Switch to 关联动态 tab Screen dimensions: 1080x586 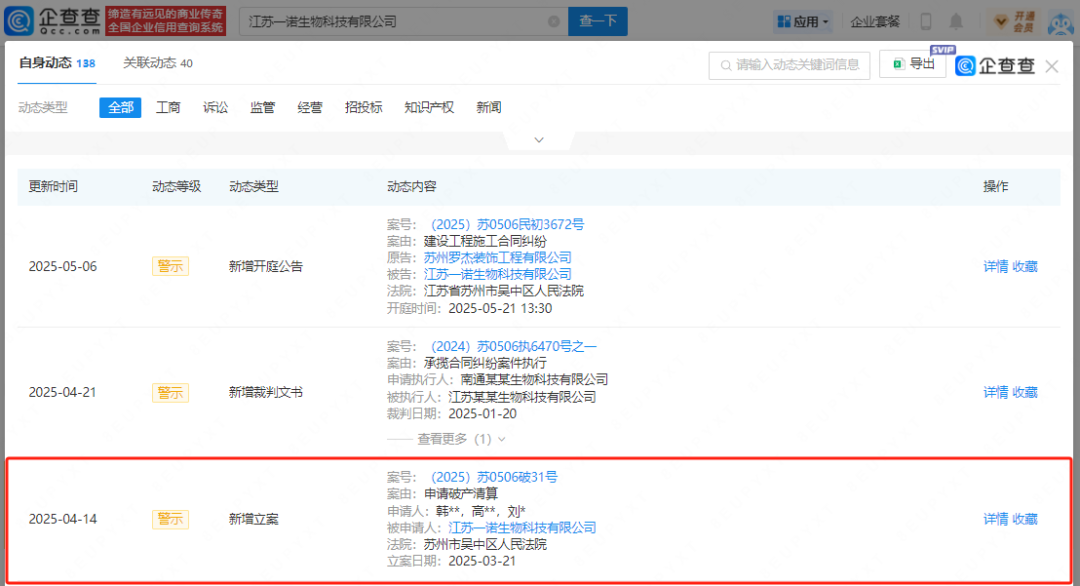tap(158, 63)
